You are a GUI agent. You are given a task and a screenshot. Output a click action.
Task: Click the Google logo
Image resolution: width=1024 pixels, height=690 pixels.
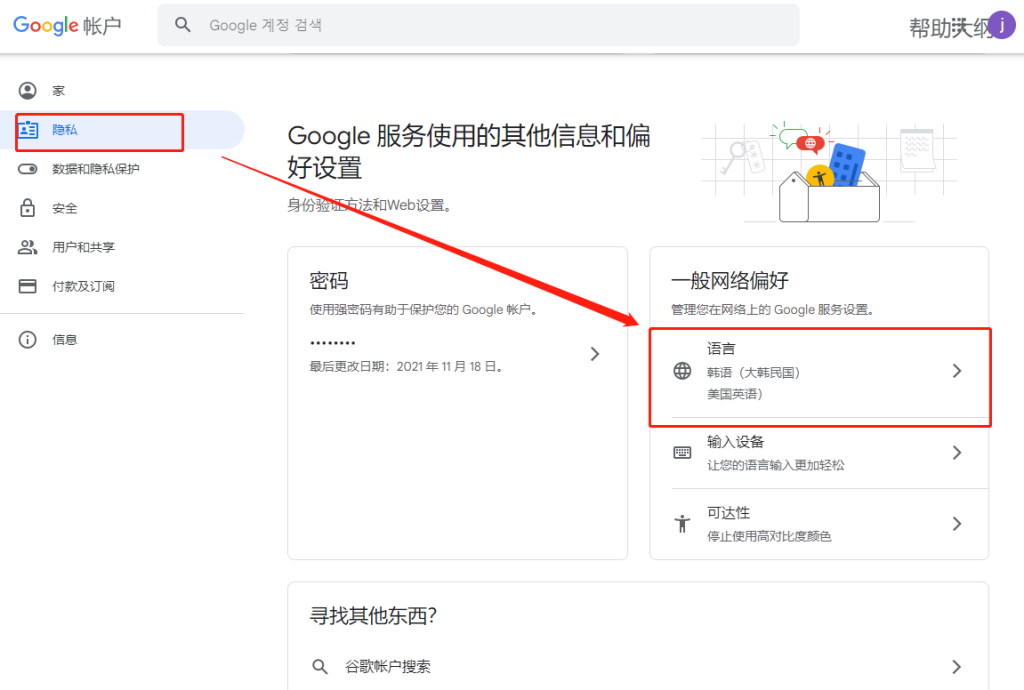tap(46, 25)
